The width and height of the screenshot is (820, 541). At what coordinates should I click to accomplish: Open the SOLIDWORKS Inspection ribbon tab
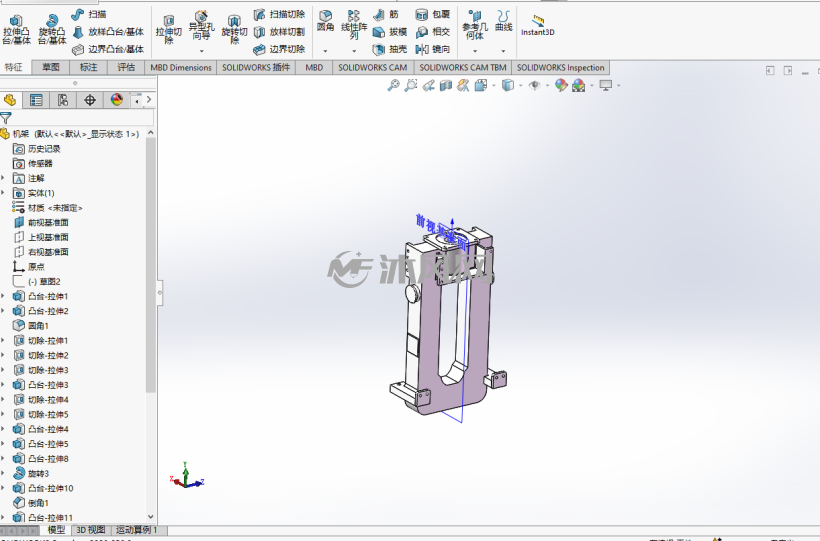point(561,67)
